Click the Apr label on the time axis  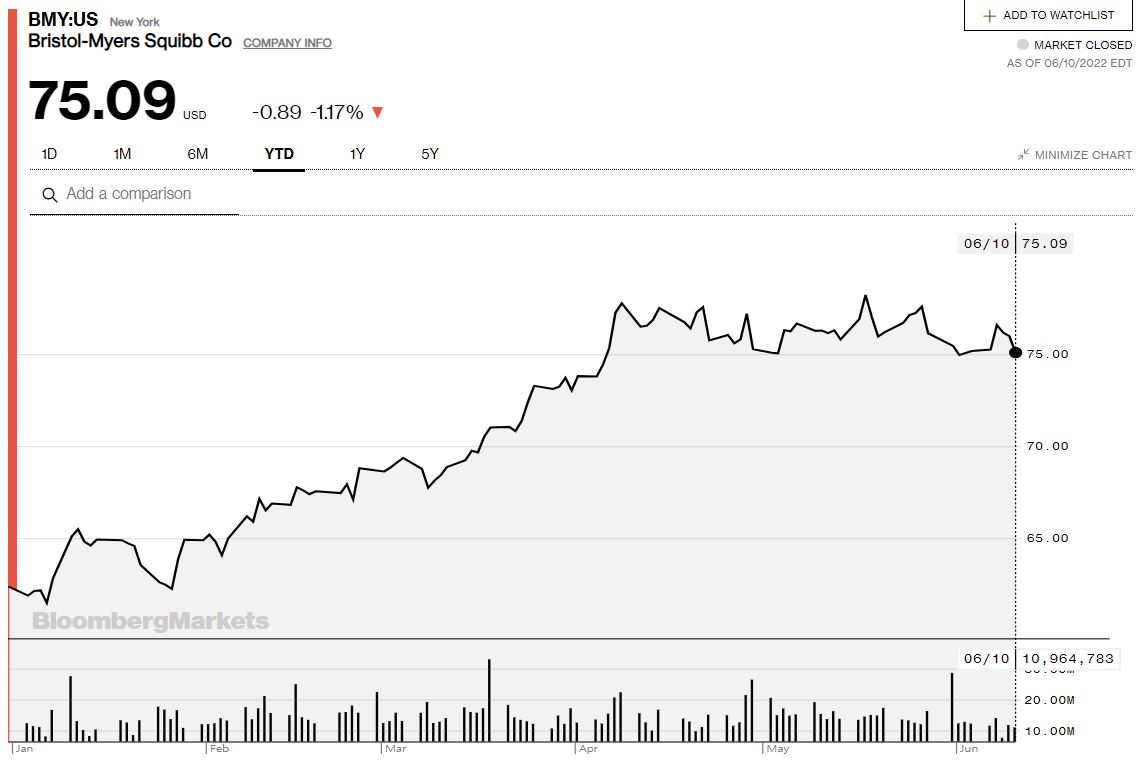pyautogui.click(x=587, y=748)
